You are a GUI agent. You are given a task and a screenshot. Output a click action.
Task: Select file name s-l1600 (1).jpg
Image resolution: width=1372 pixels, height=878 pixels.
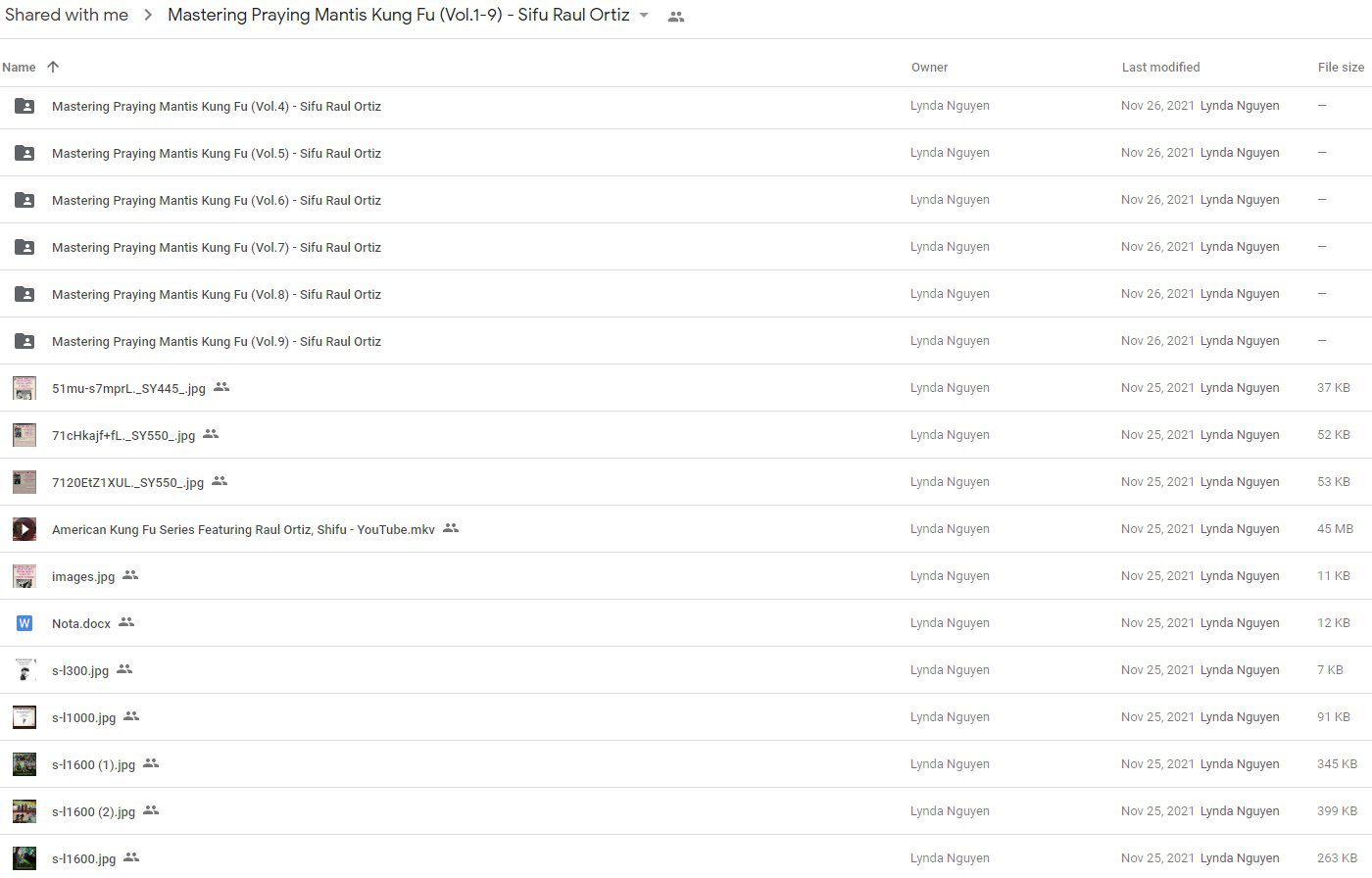coord(93,764)
